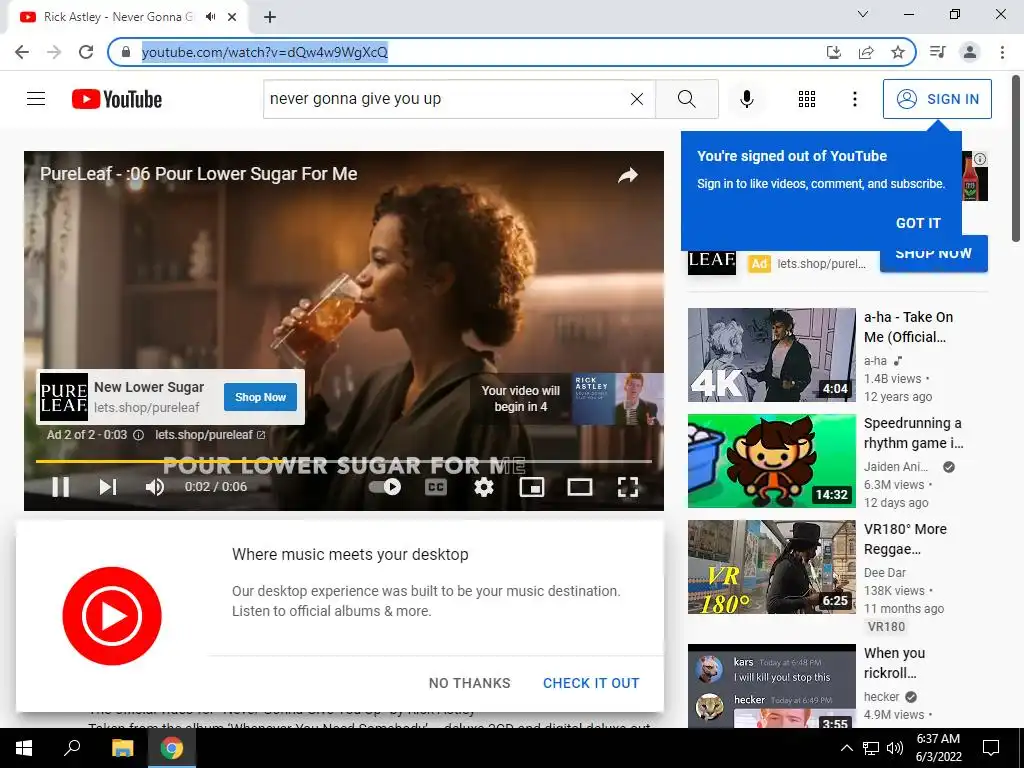Open a new browser tab

click(270, 17)
